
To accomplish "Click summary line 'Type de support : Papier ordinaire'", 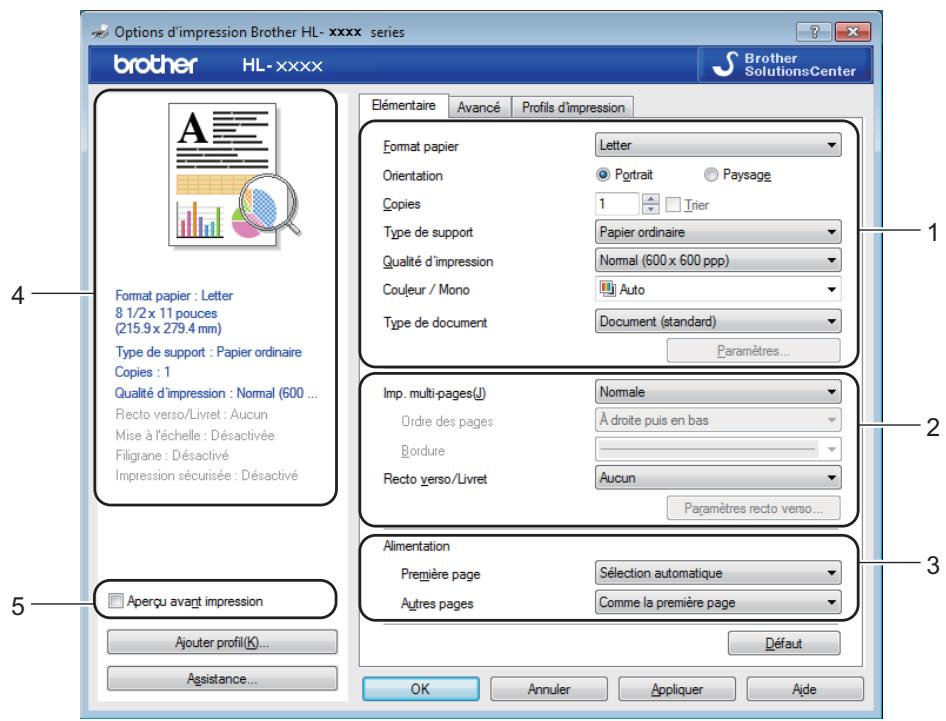I will (208, 352).
